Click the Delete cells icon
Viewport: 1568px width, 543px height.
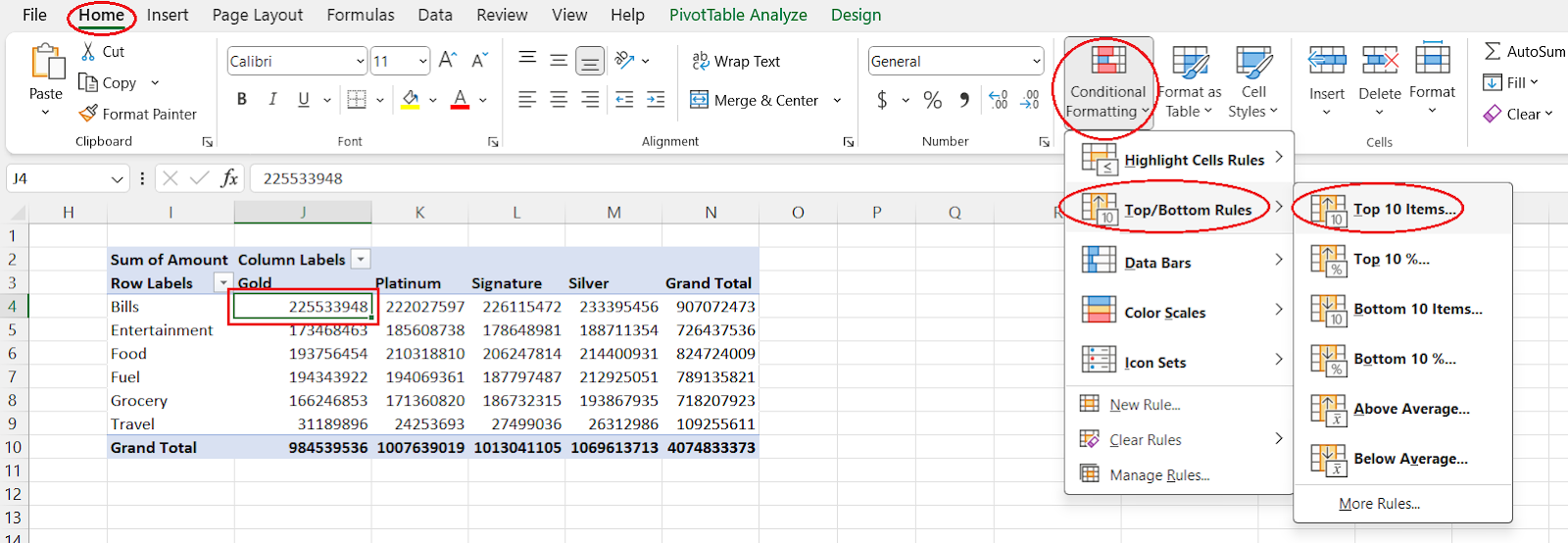tap(1380, 61)
